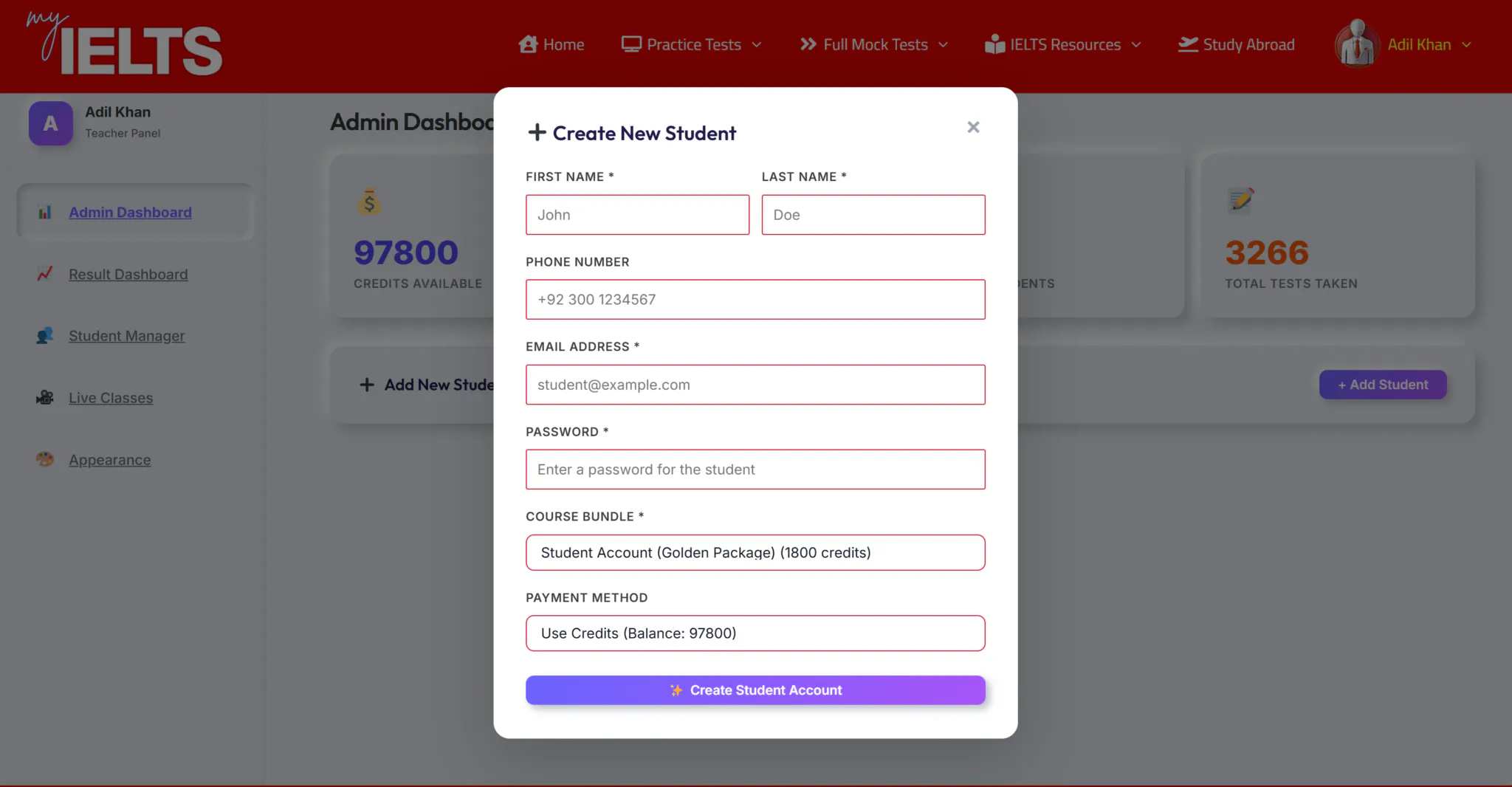Image resolution: width=1512 pixels, height=787 pixels.
Task: Click the notepad tests taken icon
Action: [1240, 200]
